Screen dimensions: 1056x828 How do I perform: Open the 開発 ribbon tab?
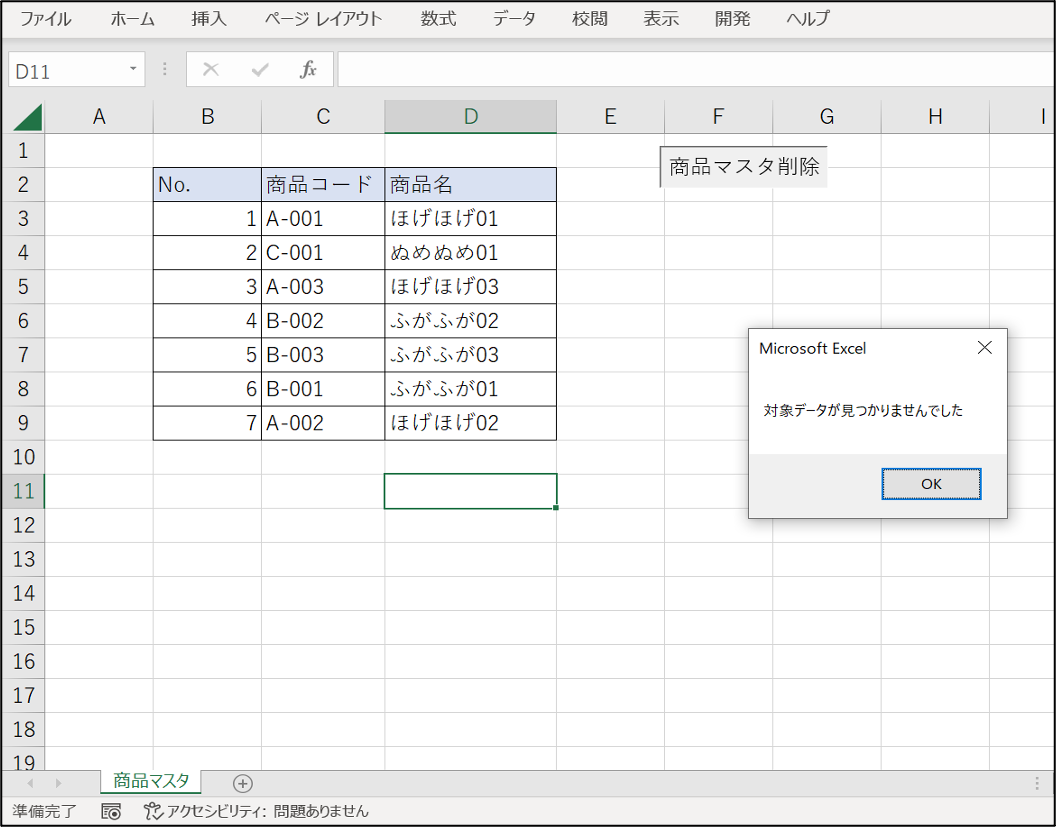732,19
